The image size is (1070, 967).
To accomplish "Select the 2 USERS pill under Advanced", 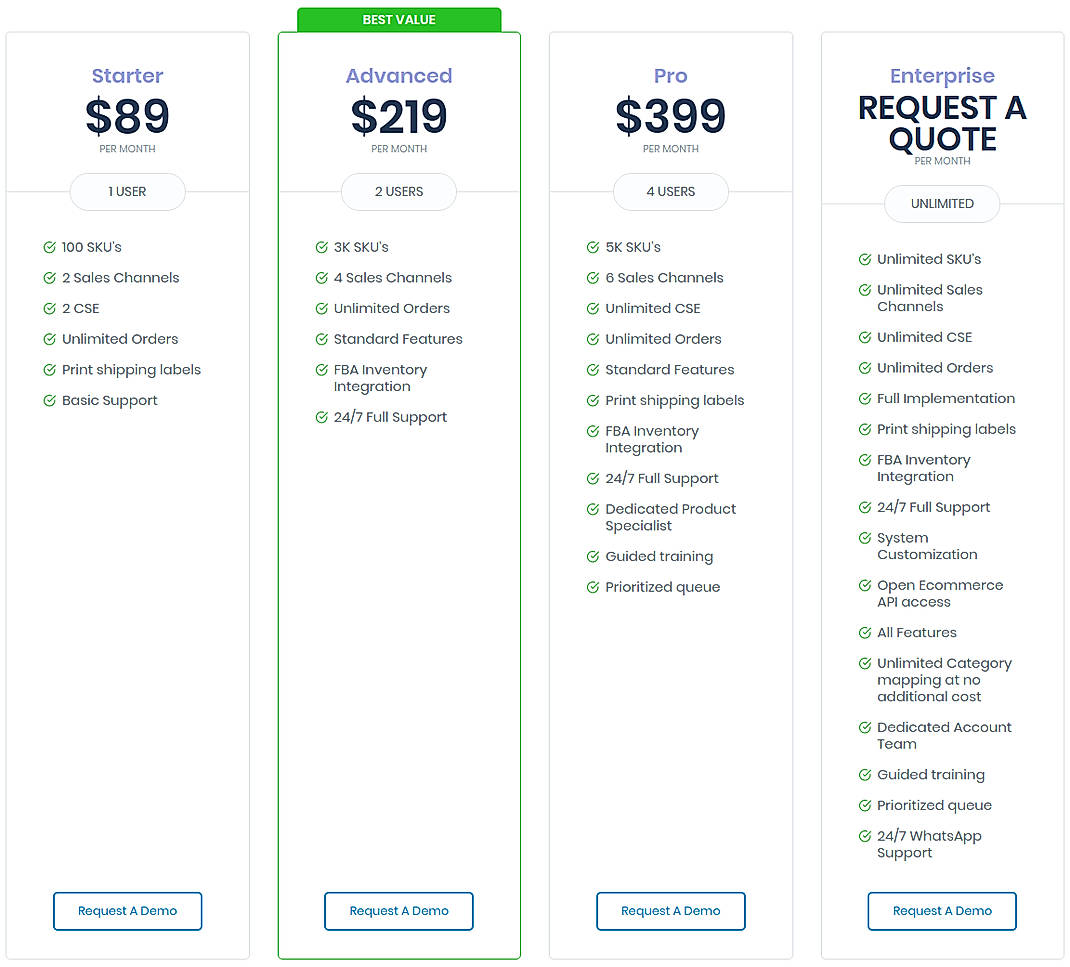I will (398, 192).
